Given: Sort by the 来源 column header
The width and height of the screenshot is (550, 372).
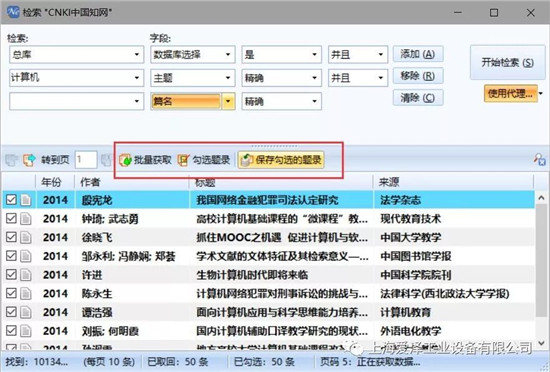Looking at the screenshot, I should click(452, 182).
